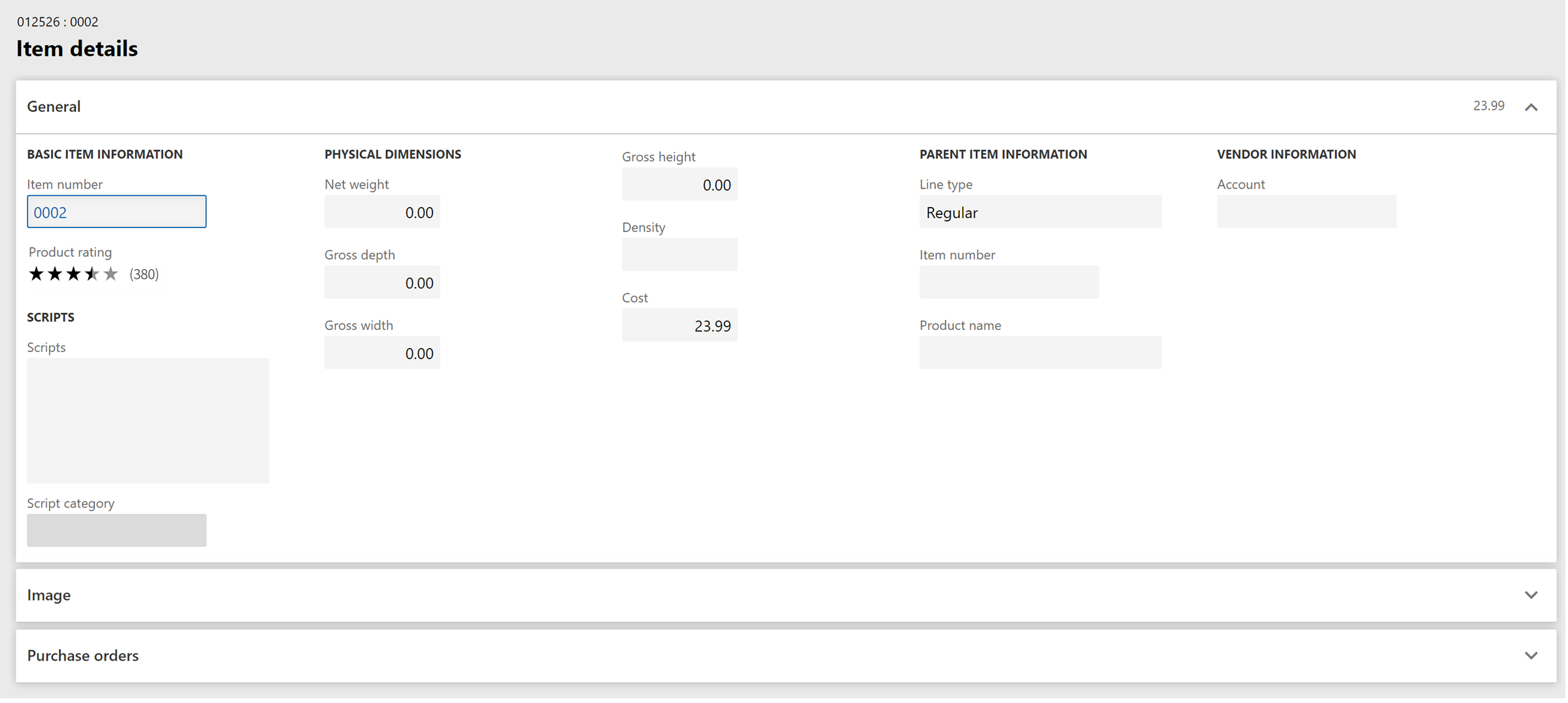1568x703 pixels.
Task: Click the Scripts text area
Action: pyautogui.click(x=148, y=421)
